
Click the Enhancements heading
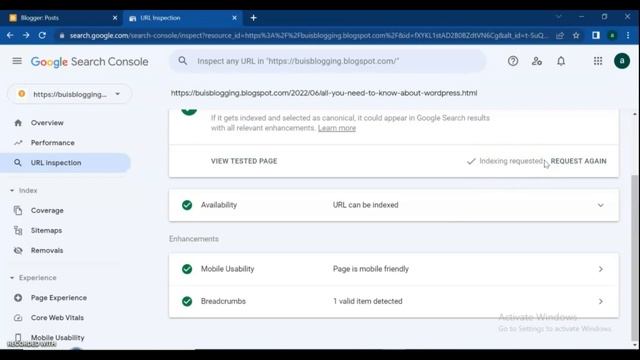point(194,239)
